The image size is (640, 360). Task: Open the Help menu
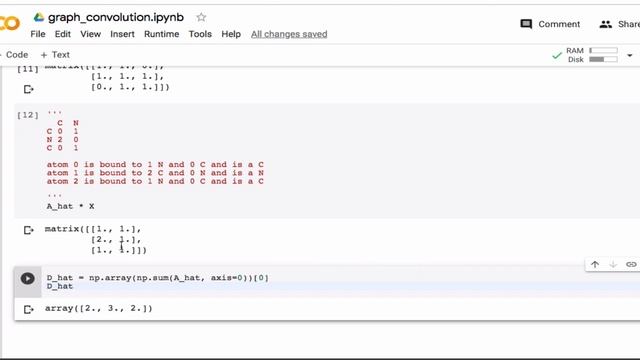[231, 34]
